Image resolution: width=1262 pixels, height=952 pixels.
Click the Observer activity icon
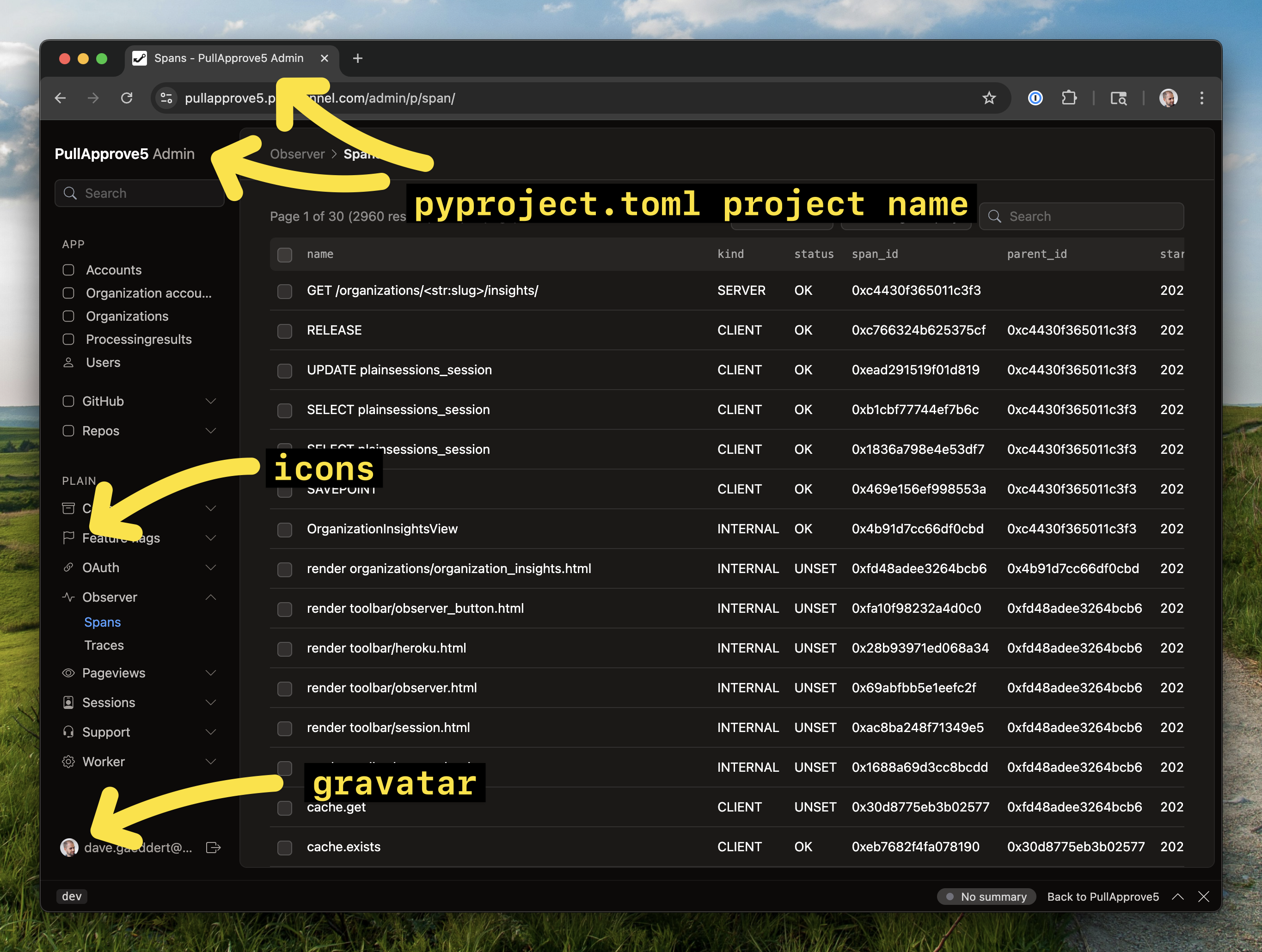[x=68, y=597]
